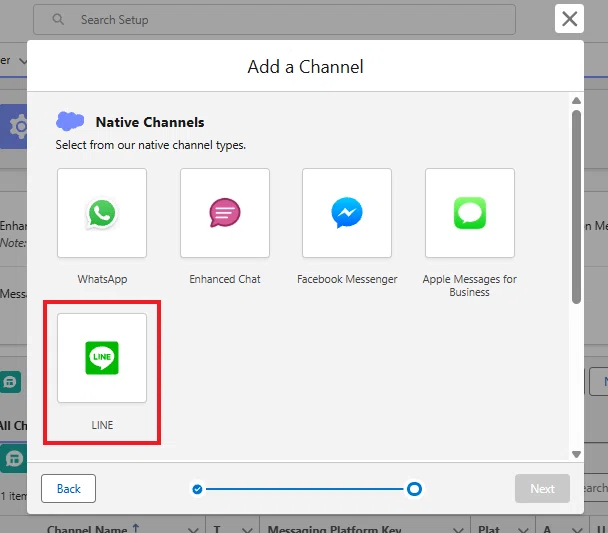
Task: Click the disabled Next button
Action: click(542, 488)
